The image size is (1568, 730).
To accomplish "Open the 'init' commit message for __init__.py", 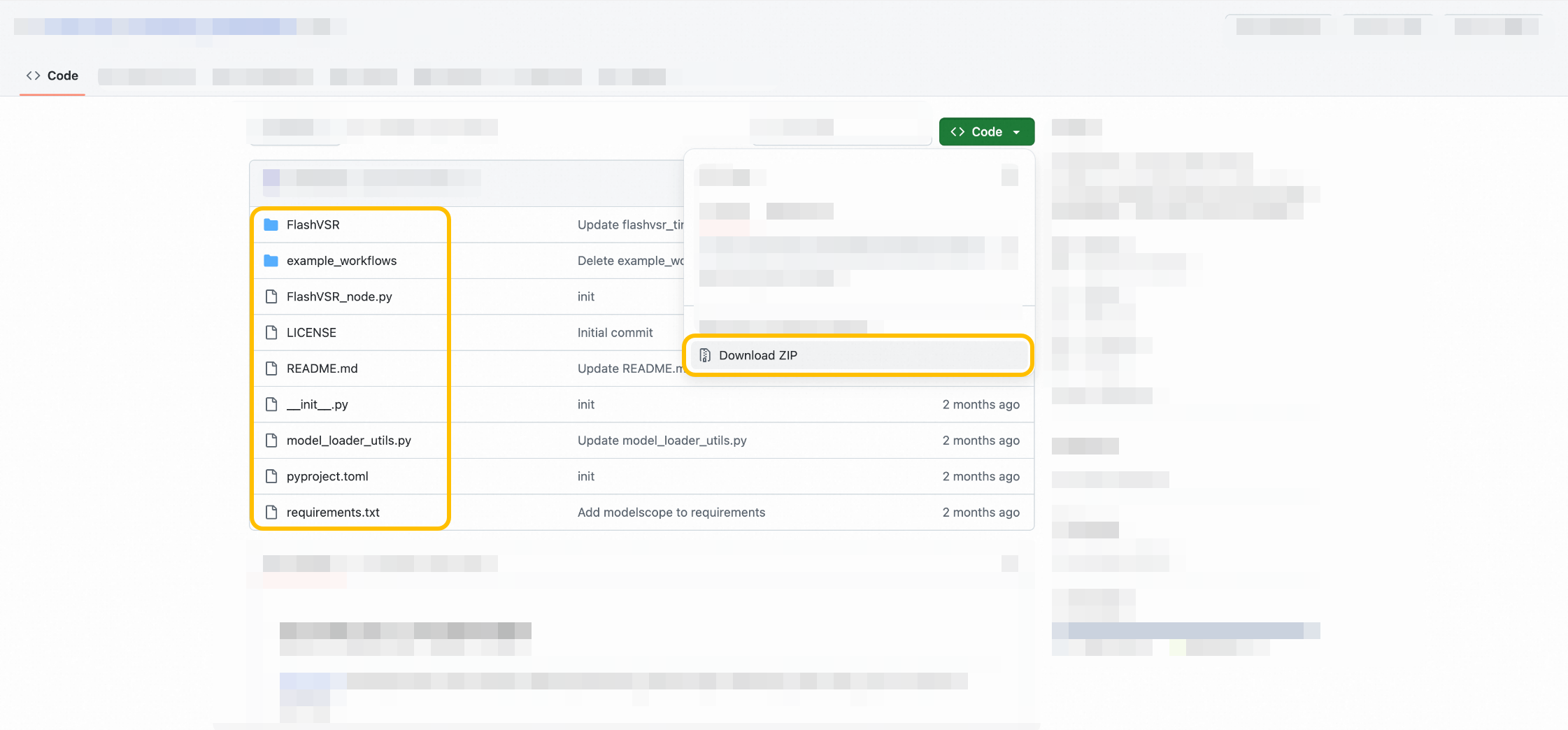I will coord(586,404).
